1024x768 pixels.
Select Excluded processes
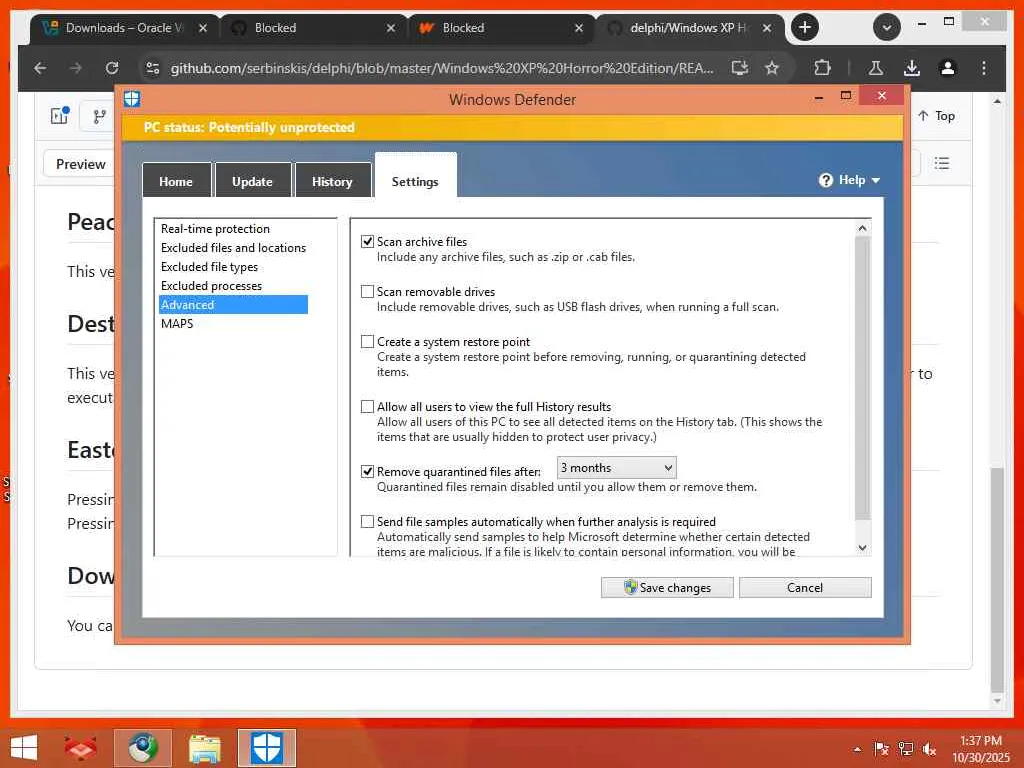pos(211,285)
